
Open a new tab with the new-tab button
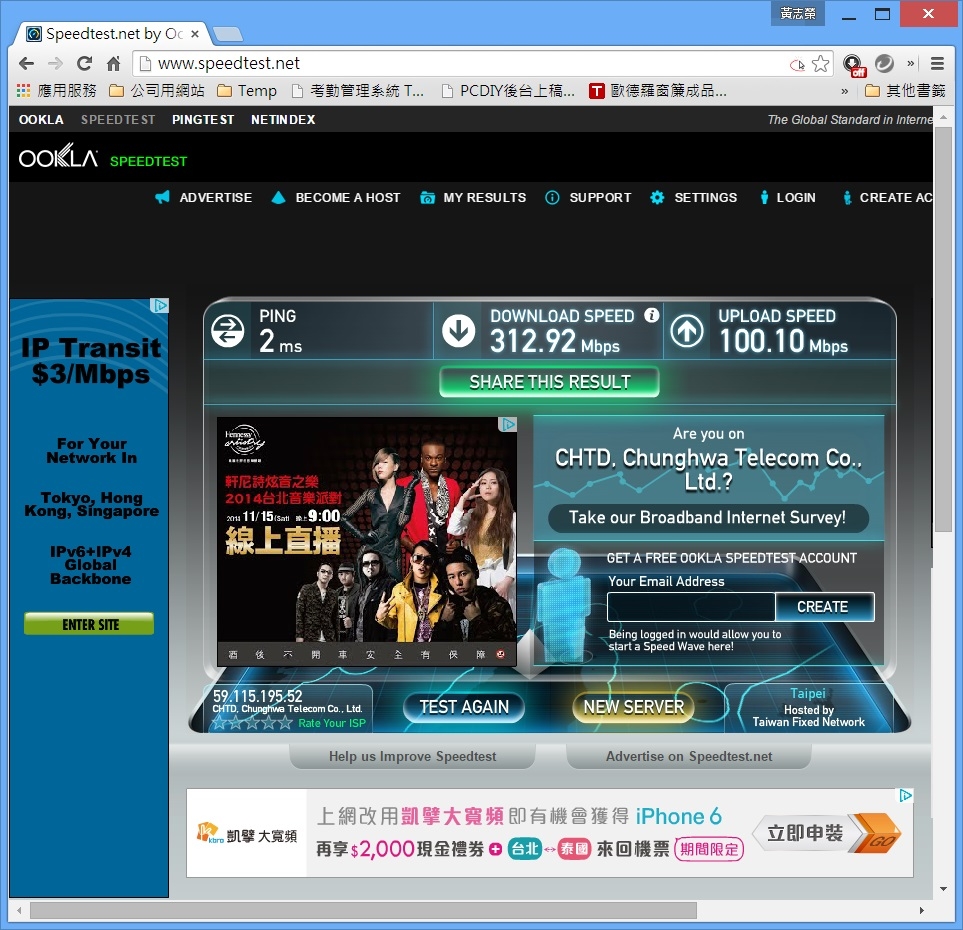pos(227,34)
